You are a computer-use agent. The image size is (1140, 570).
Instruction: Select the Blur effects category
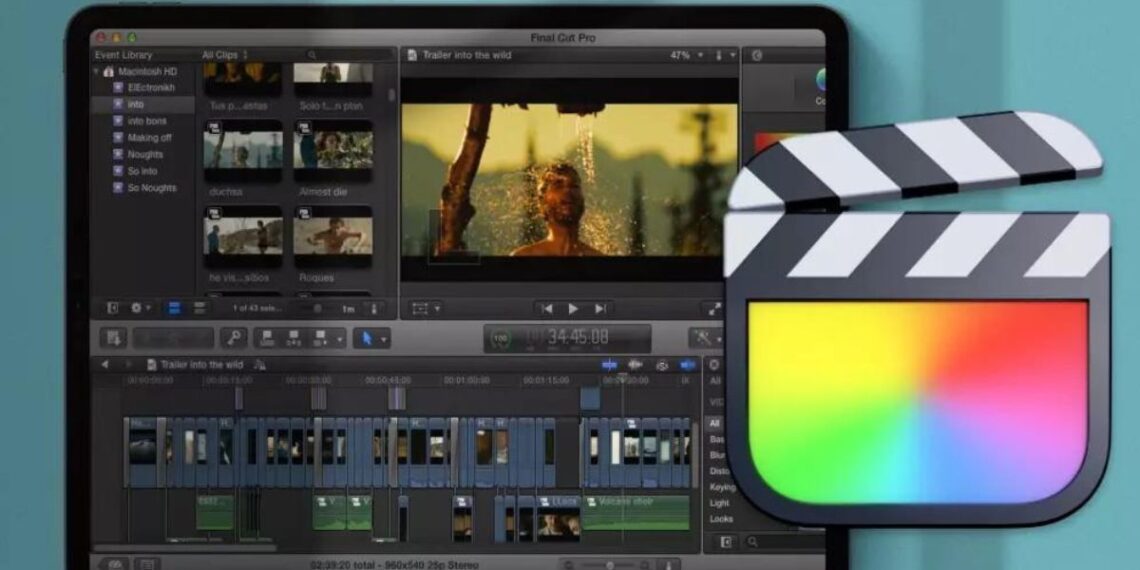pyautogui.click(x=717, y=455)
